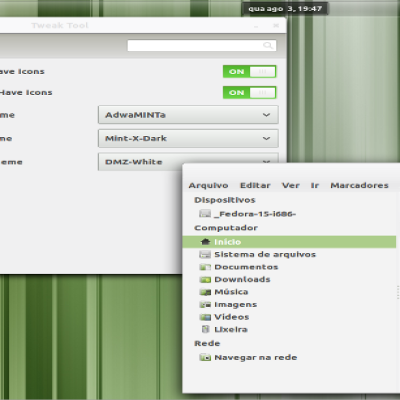Click the Navegar na rede network icon
This screenshot has width=400, height=400.
tap(205, 357)
